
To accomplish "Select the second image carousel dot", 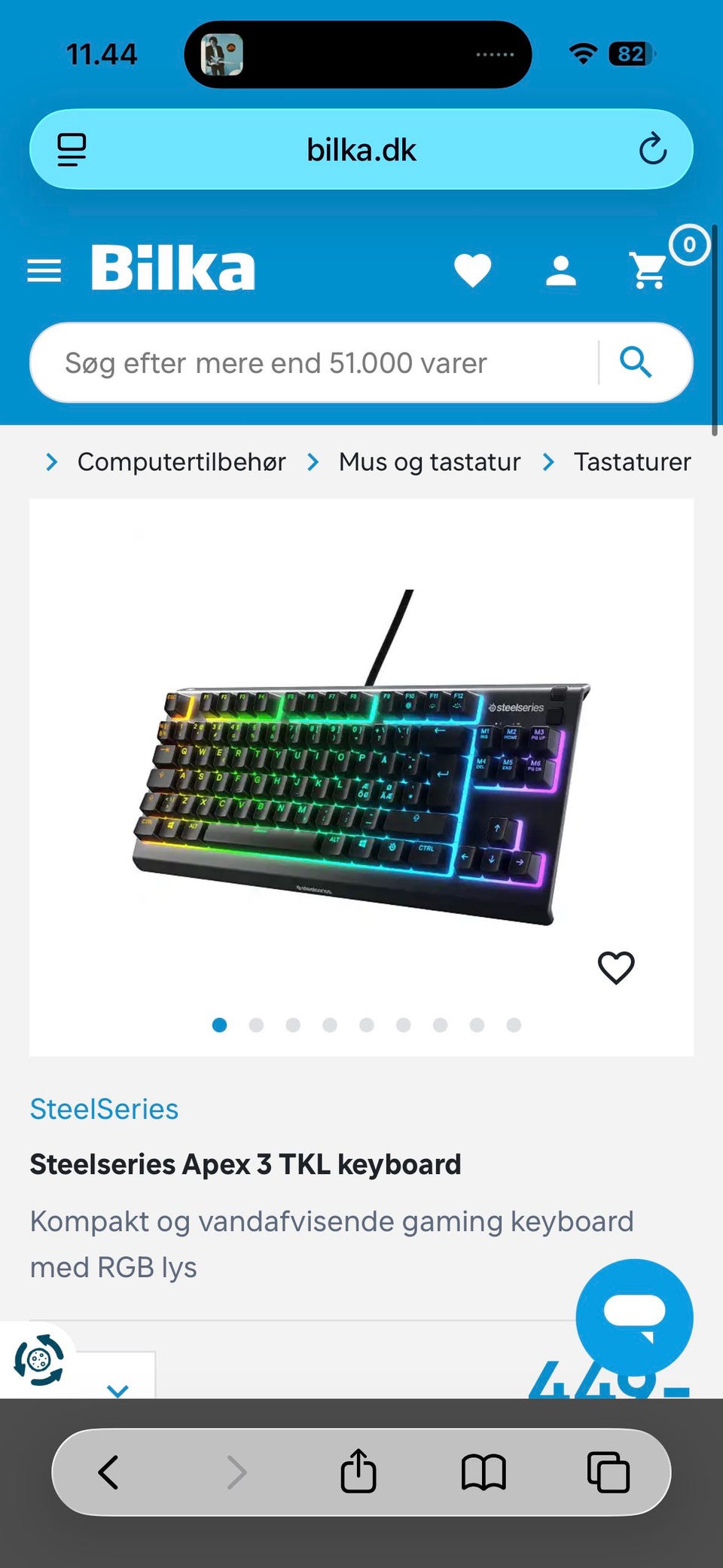I will (256, 1025).
